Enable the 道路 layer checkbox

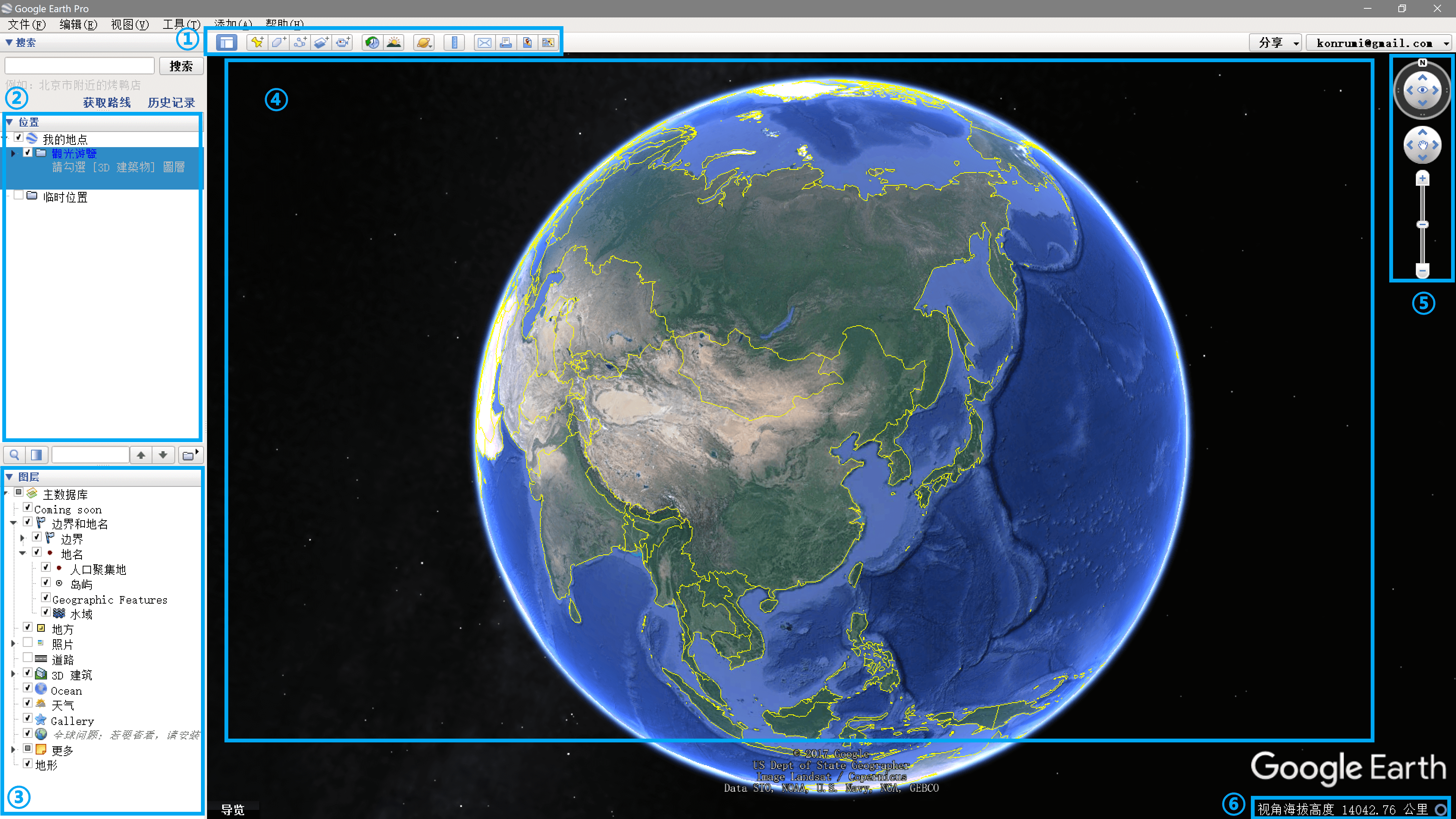(x=28, y=657)
